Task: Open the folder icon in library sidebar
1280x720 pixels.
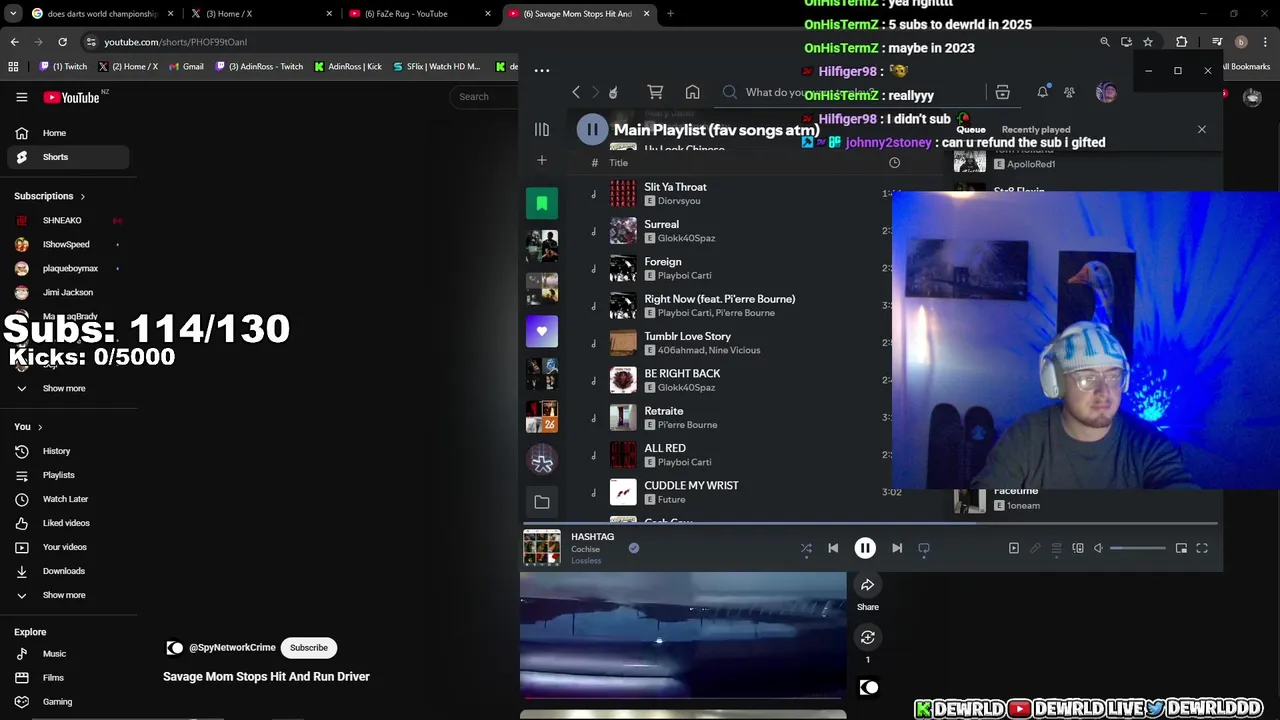Action: coord(542,502)
